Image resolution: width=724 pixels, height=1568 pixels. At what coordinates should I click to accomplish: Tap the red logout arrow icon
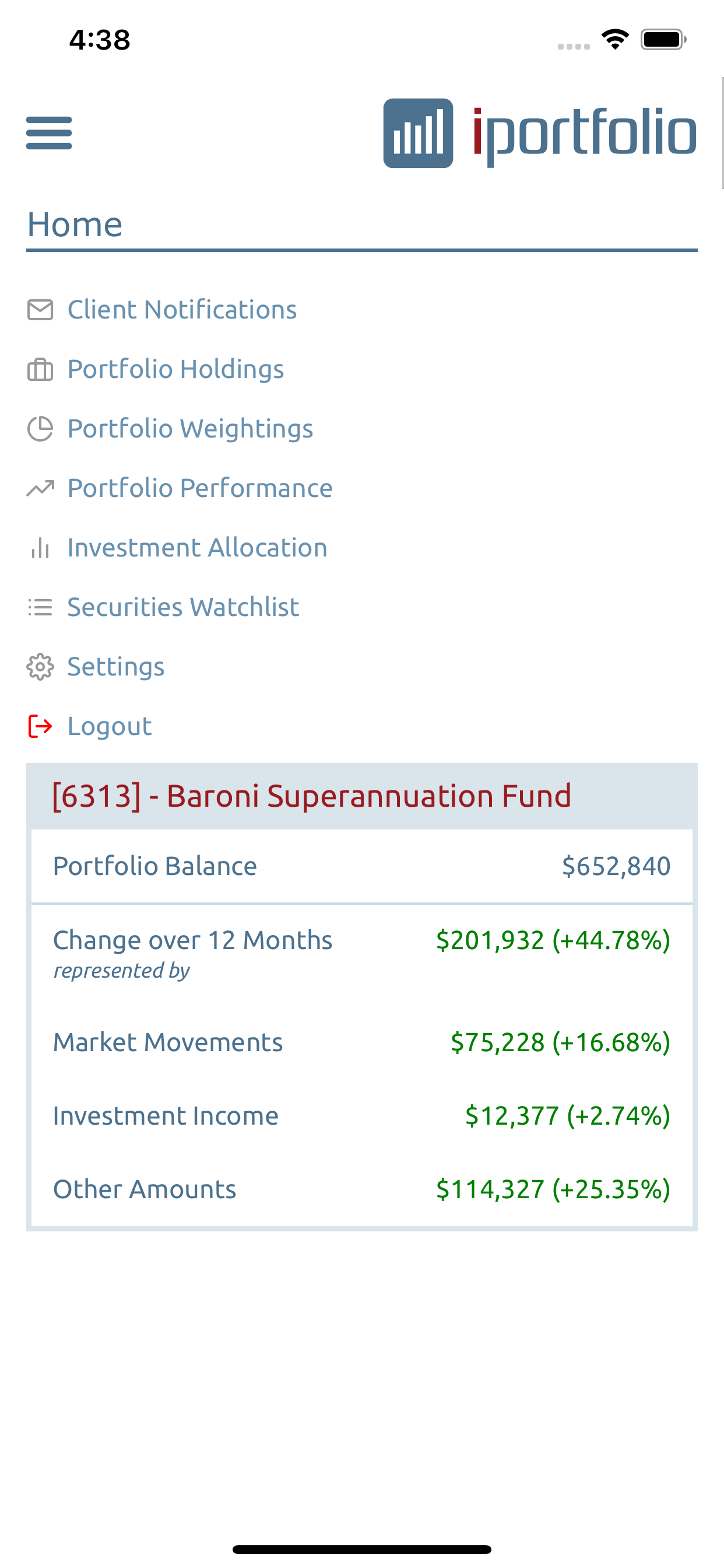(40, 726)
